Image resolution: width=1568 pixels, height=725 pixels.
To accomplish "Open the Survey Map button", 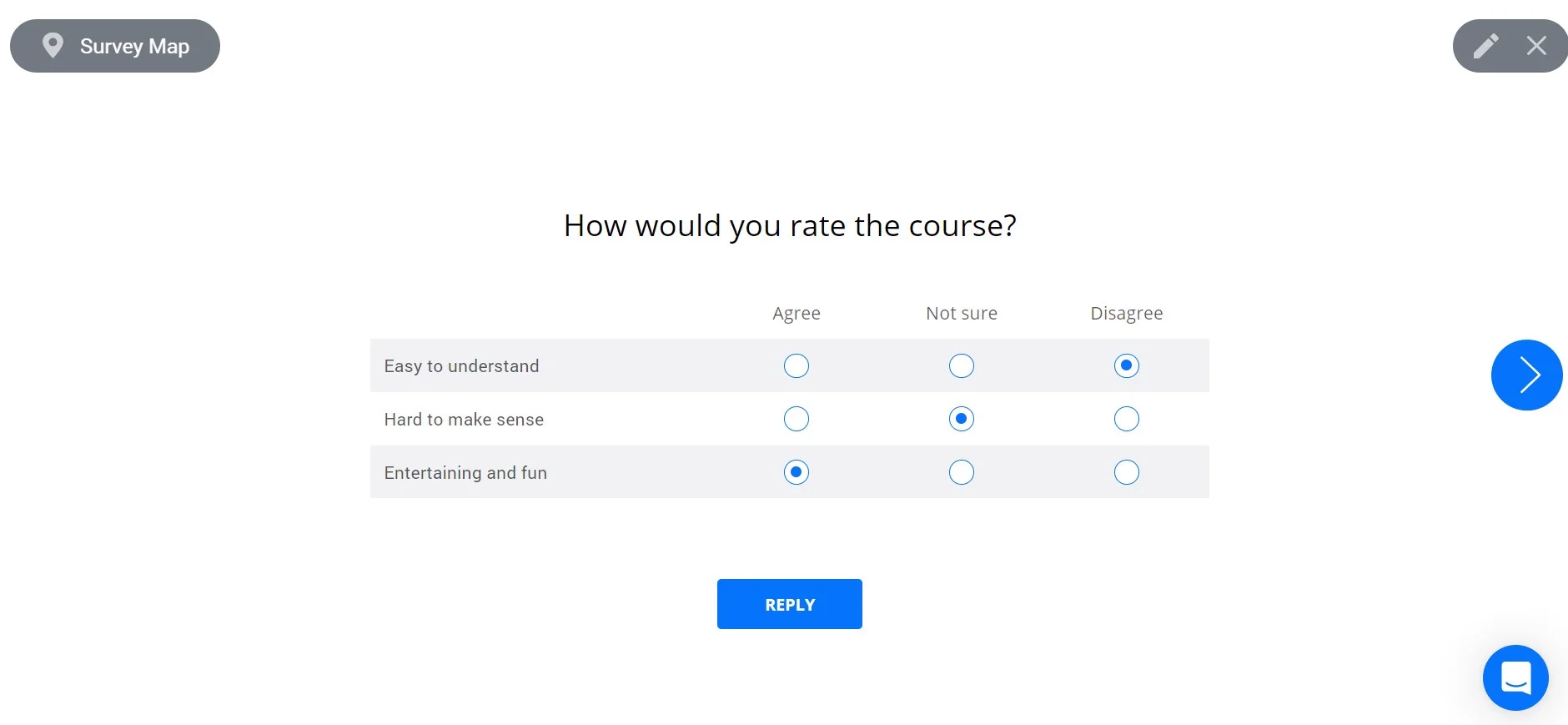I will (x=115, y=46).
